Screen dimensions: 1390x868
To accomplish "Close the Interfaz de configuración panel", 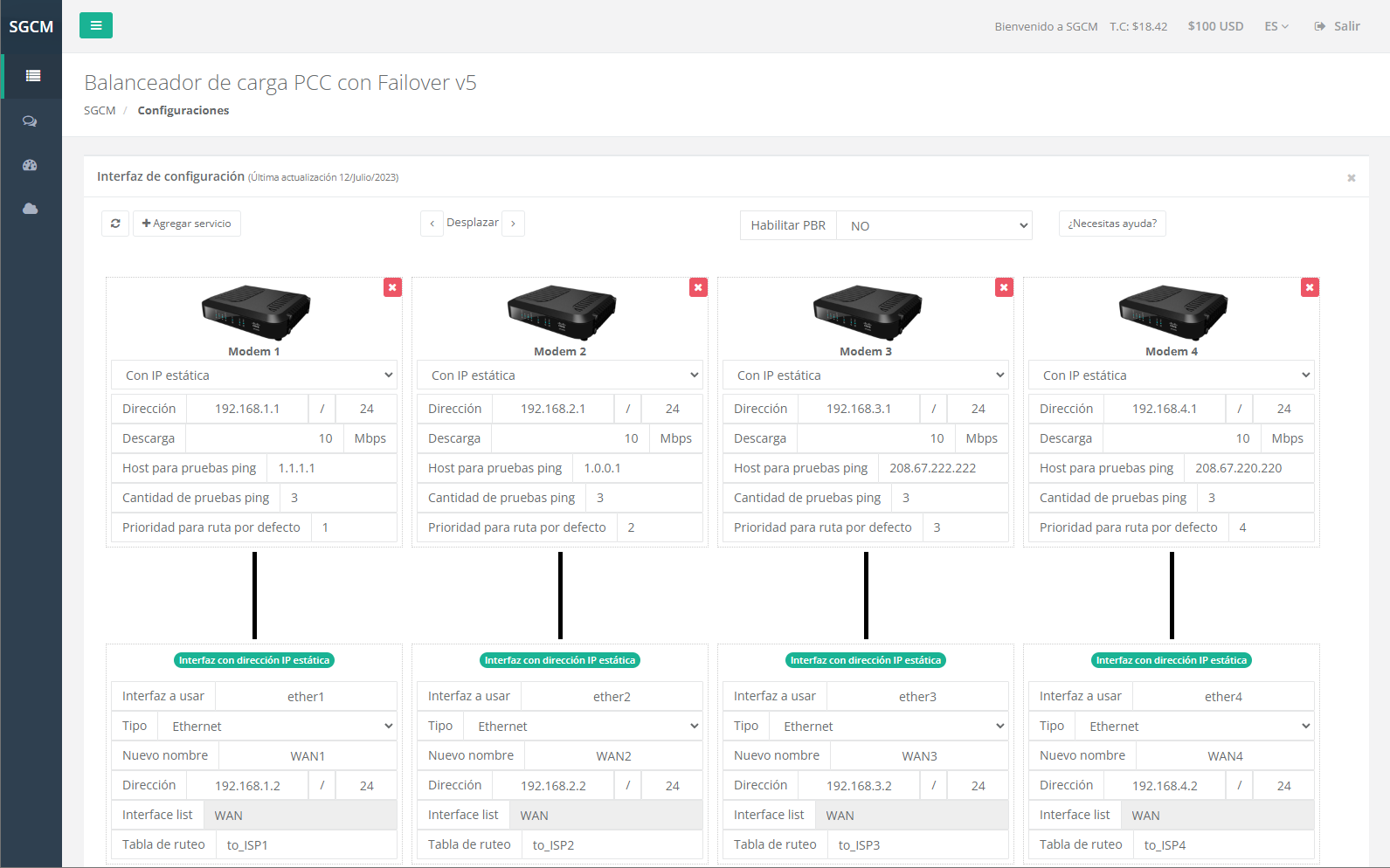I will pyautogui.click(x=1351, y=178).
